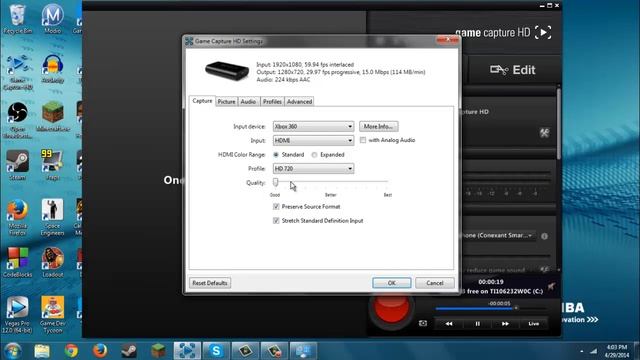Switch to the Picture tab
The image size is (640, 360).
226,102
